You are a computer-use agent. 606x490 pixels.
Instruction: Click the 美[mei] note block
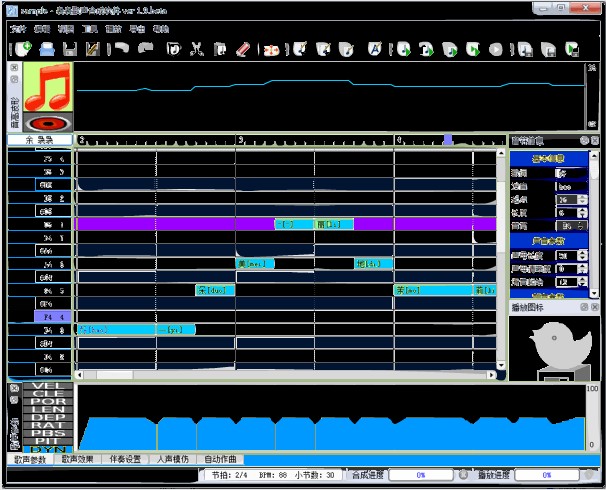pos(255,264)
